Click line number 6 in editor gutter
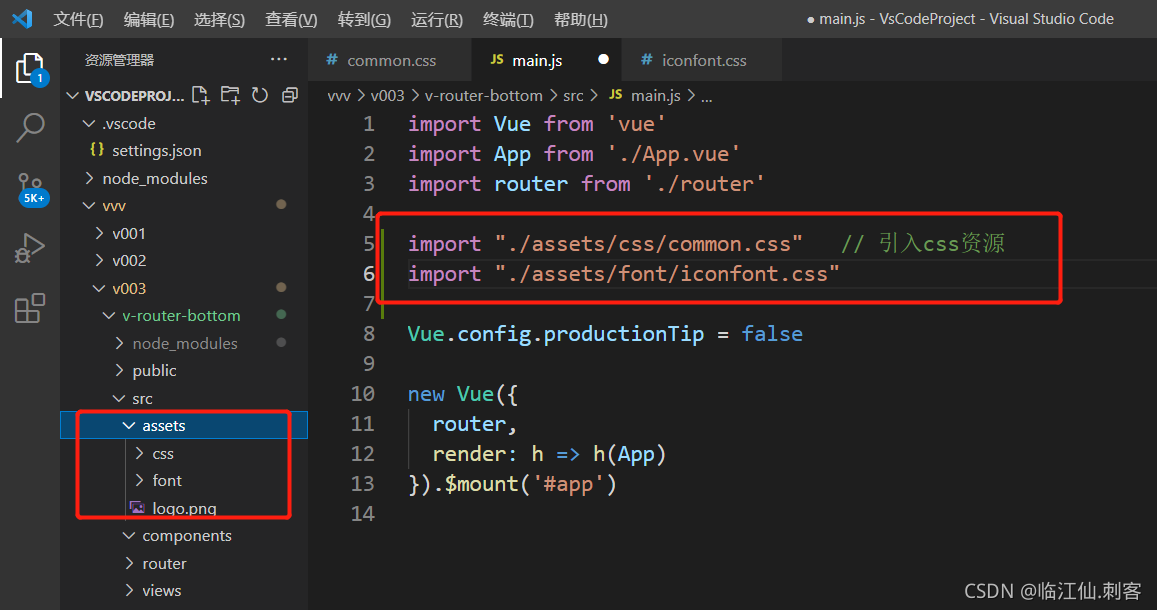The width and height of the screenshot is (1157, 610). (369, 274)
